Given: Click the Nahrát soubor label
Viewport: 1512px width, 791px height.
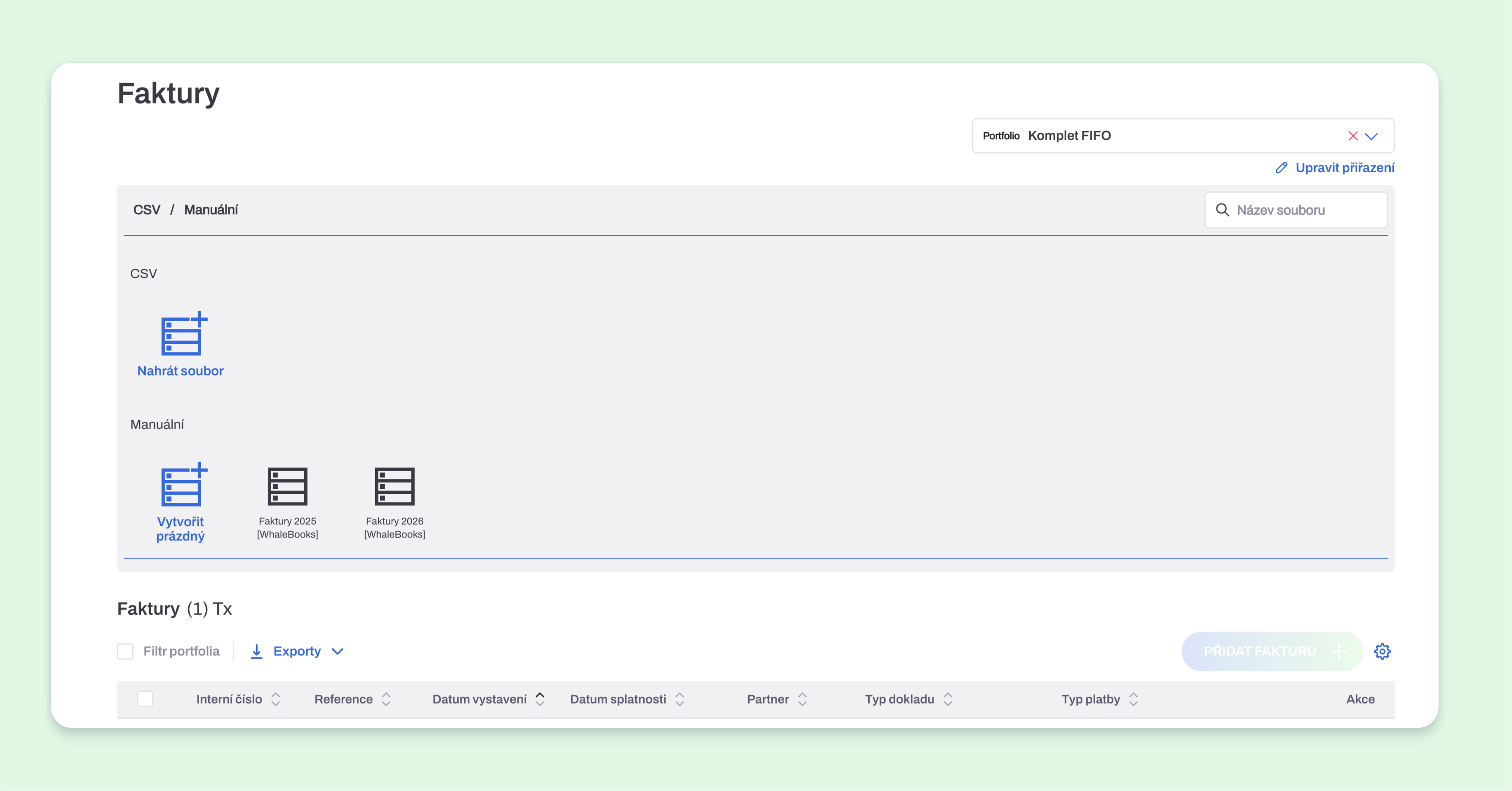Looking at the screenshot, I should coord(180,371).
